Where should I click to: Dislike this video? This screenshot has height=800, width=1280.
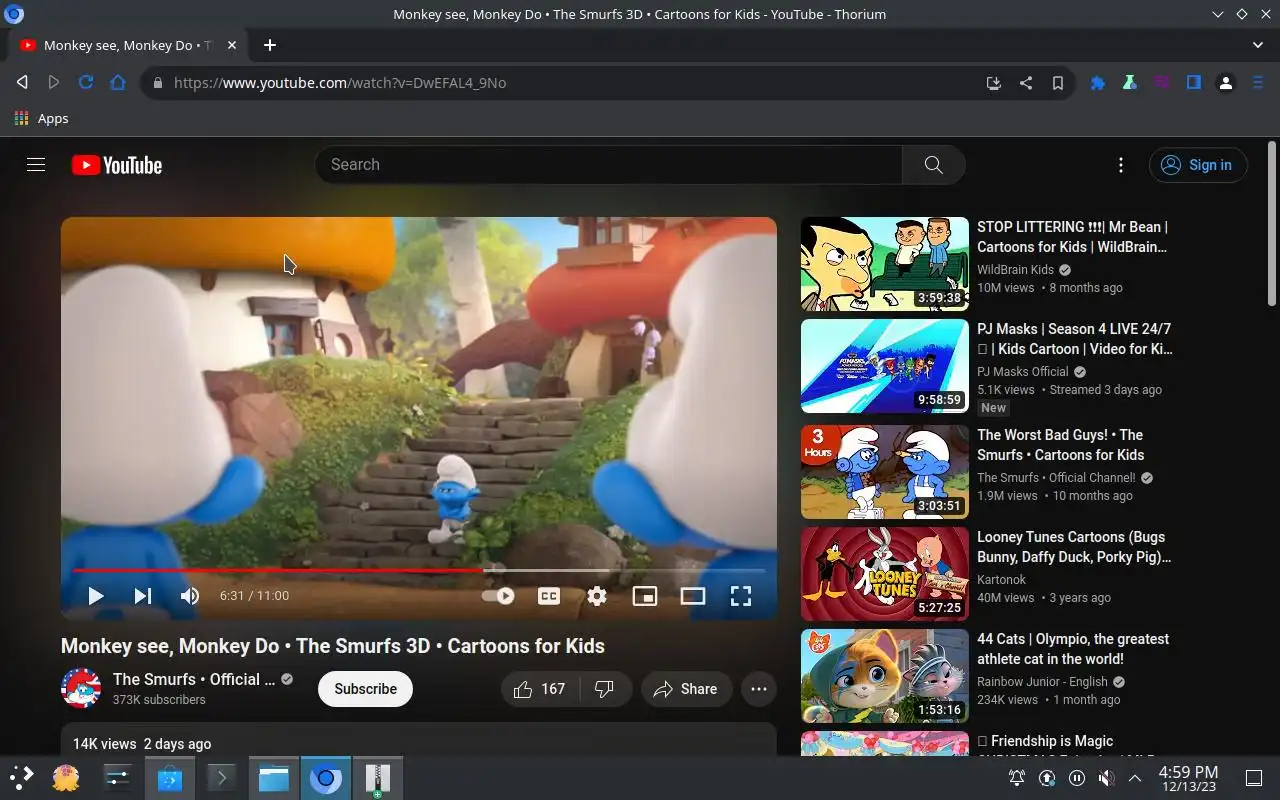(x=605, y=689)
